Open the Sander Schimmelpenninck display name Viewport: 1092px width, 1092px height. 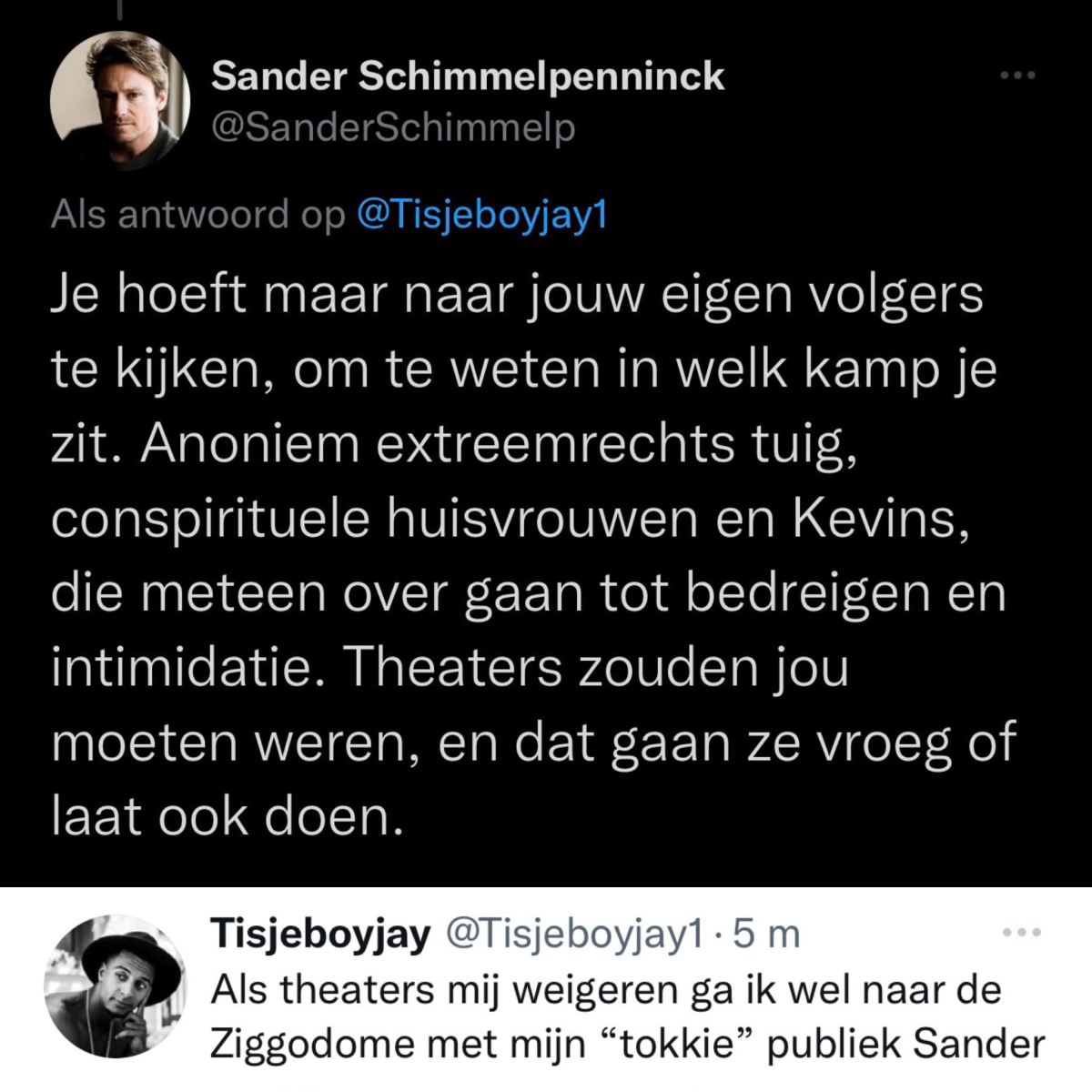[x=468, y=76]
